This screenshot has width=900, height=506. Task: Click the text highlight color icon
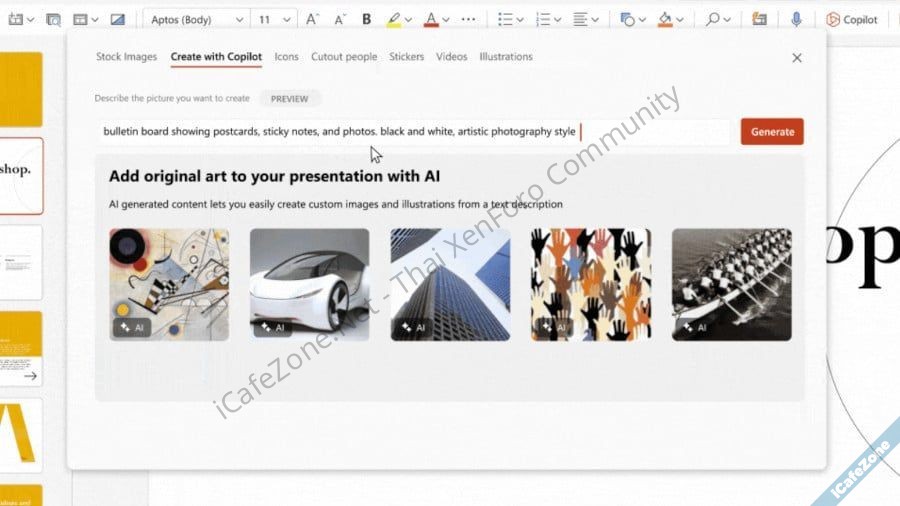pos(394,19)
